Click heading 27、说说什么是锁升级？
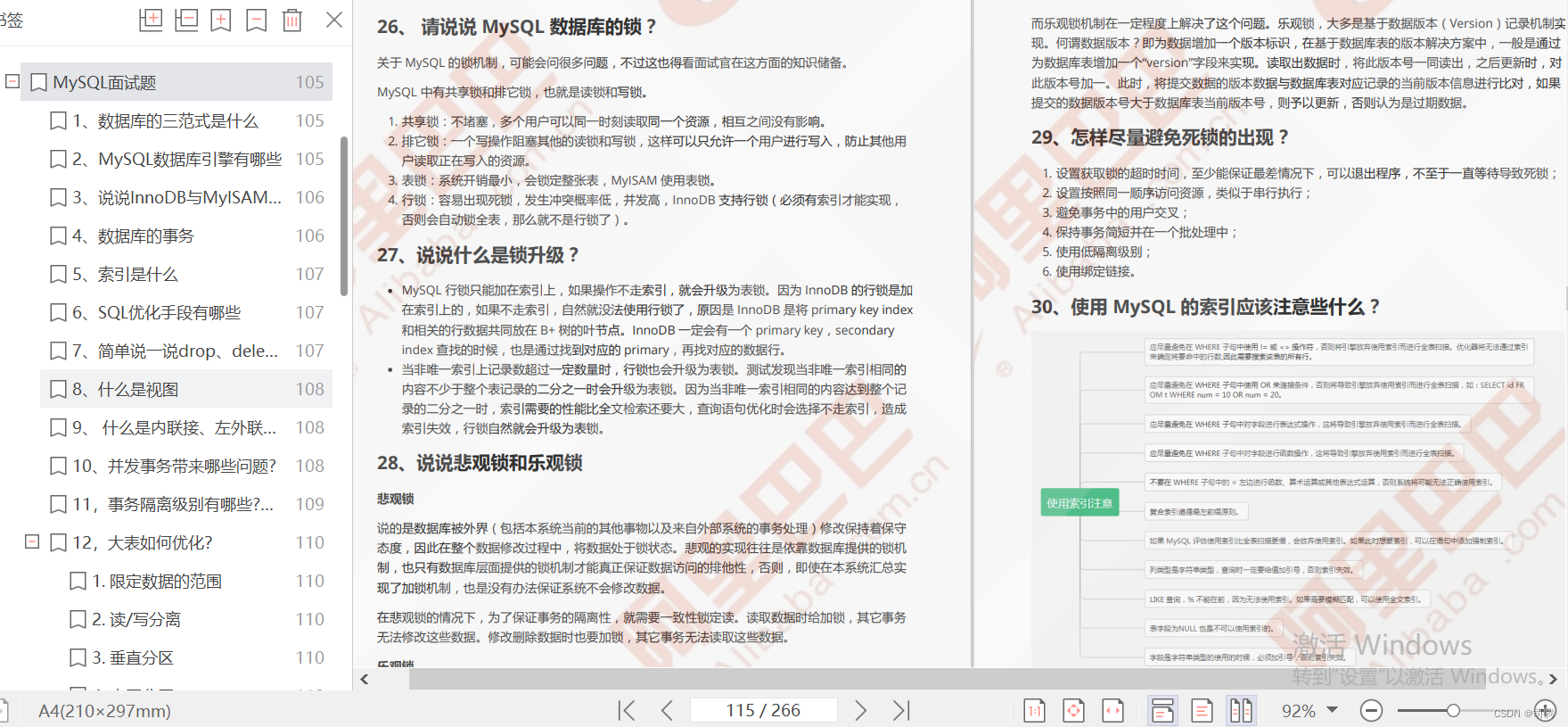Viewport: 1568px width, 727px height. click(x=478, y=255)
